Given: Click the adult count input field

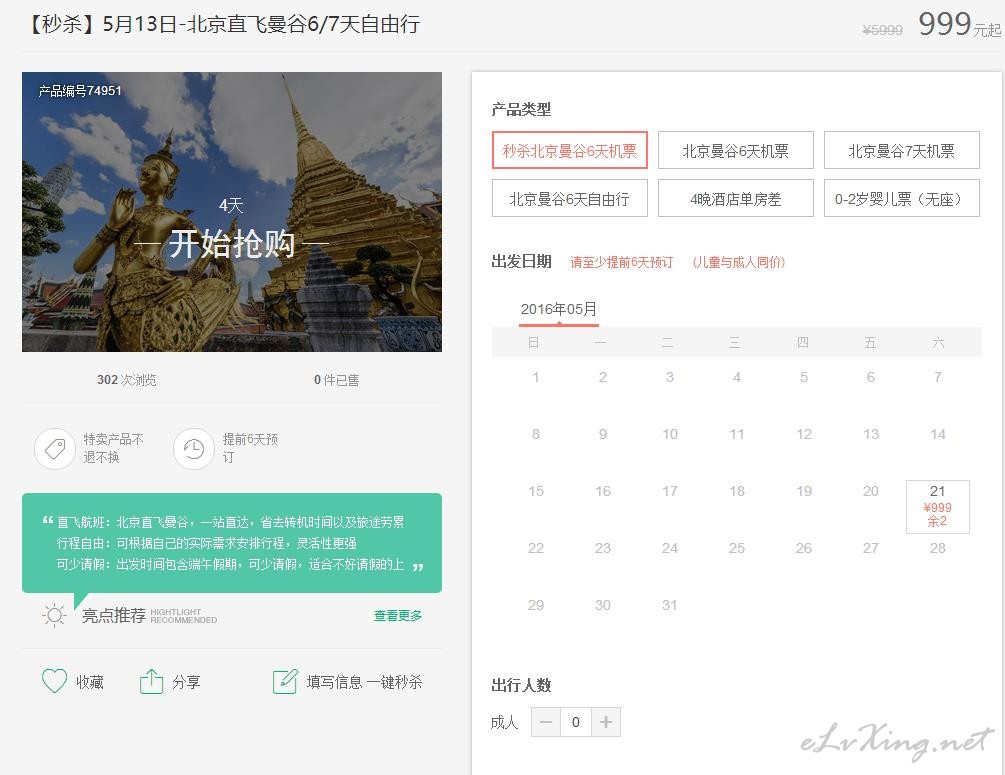Looking at the screenshot, I should [x=576, y=722].
